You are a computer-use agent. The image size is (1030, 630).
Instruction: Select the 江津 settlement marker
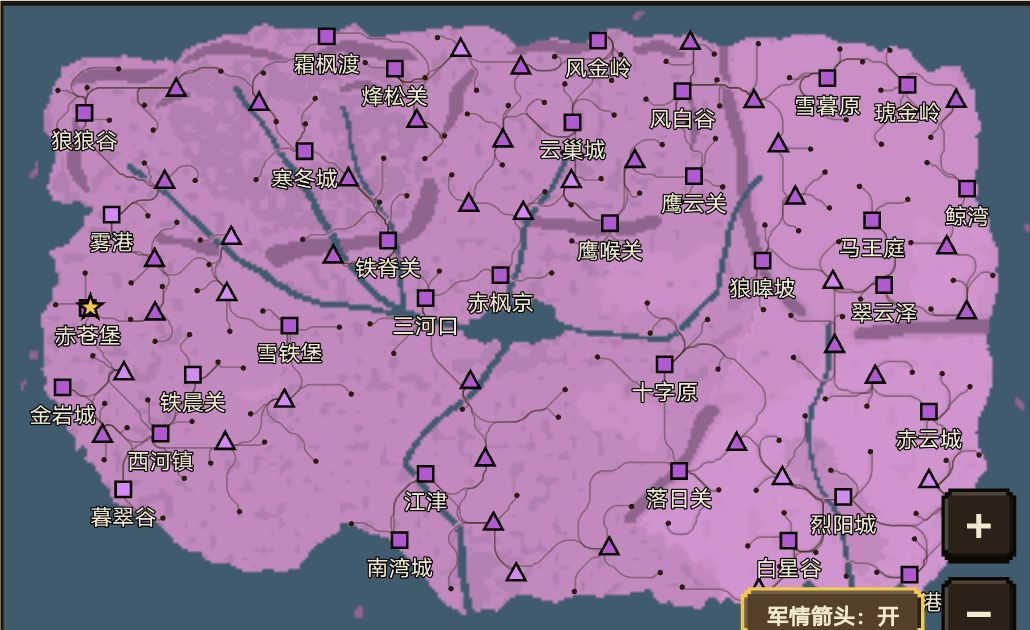(426, 474)
